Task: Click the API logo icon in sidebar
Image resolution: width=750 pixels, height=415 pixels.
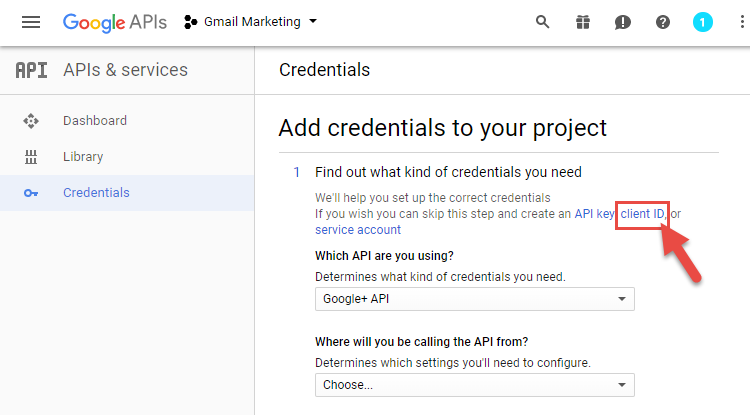Action: [32, 70]
